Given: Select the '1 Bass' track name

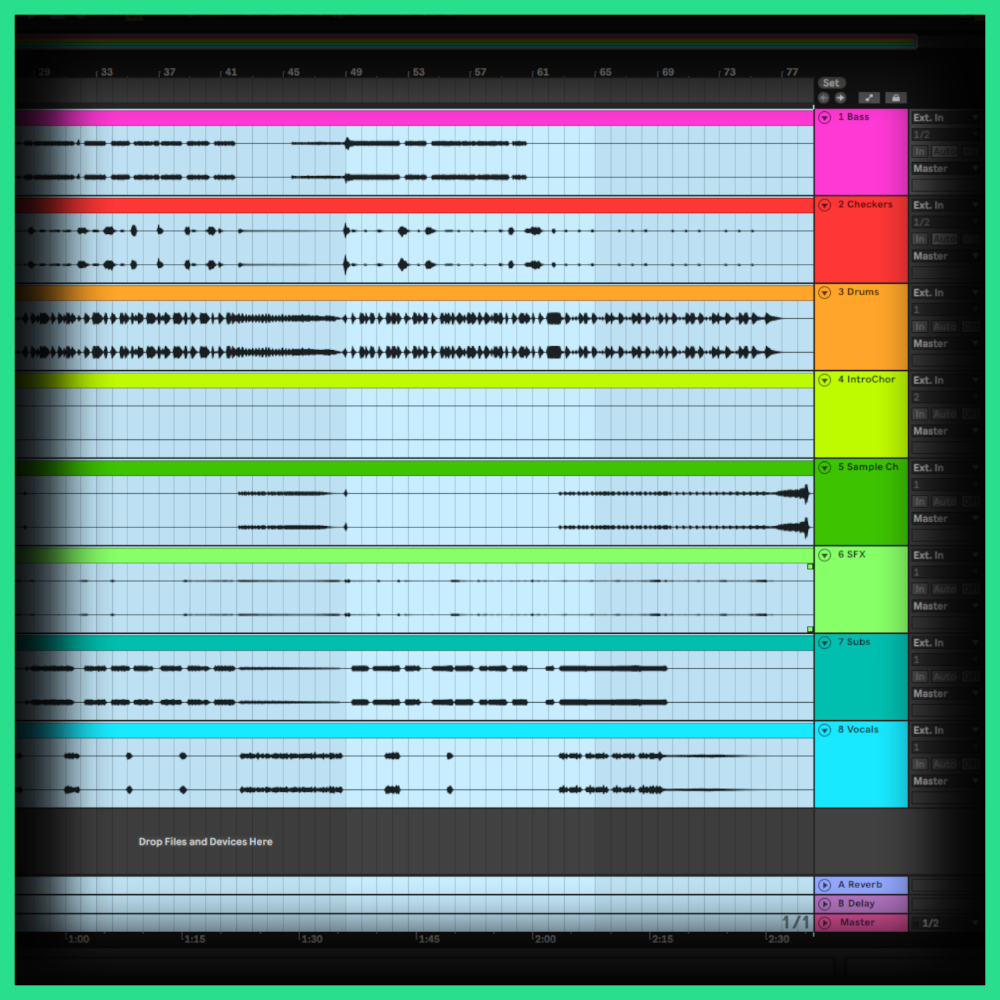Looking at the screenshot, I should tap(853, 117).
